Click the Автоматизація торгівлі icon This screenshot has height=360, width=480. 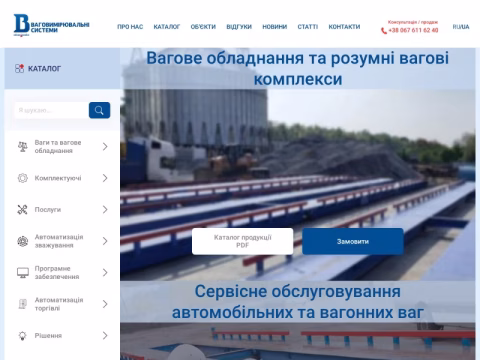pyautogui.click(x=23, y=304)
